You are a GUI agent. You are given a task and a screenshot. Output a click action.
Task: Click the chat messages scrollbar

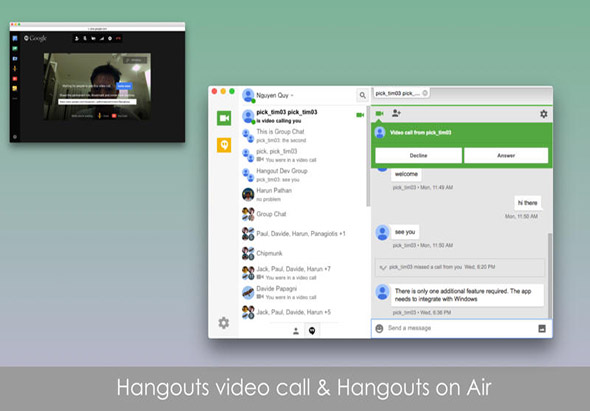pyautogui.click(x=550, y=275)
